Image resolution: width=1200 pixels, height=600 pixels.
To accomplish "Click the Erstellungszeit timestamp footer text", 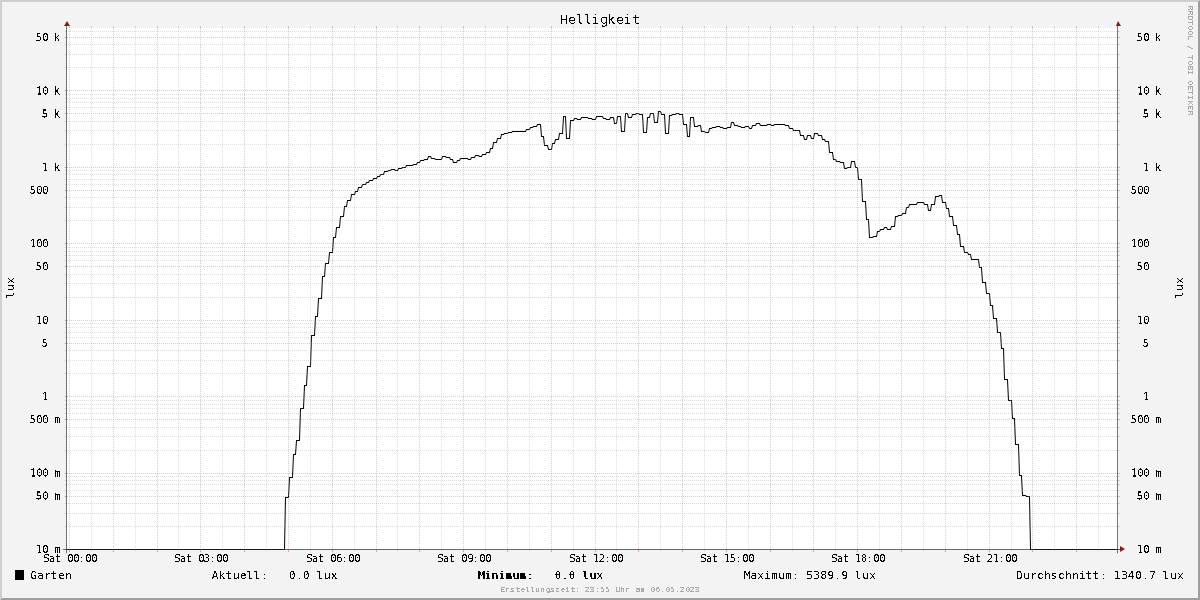I will [600, 590].
